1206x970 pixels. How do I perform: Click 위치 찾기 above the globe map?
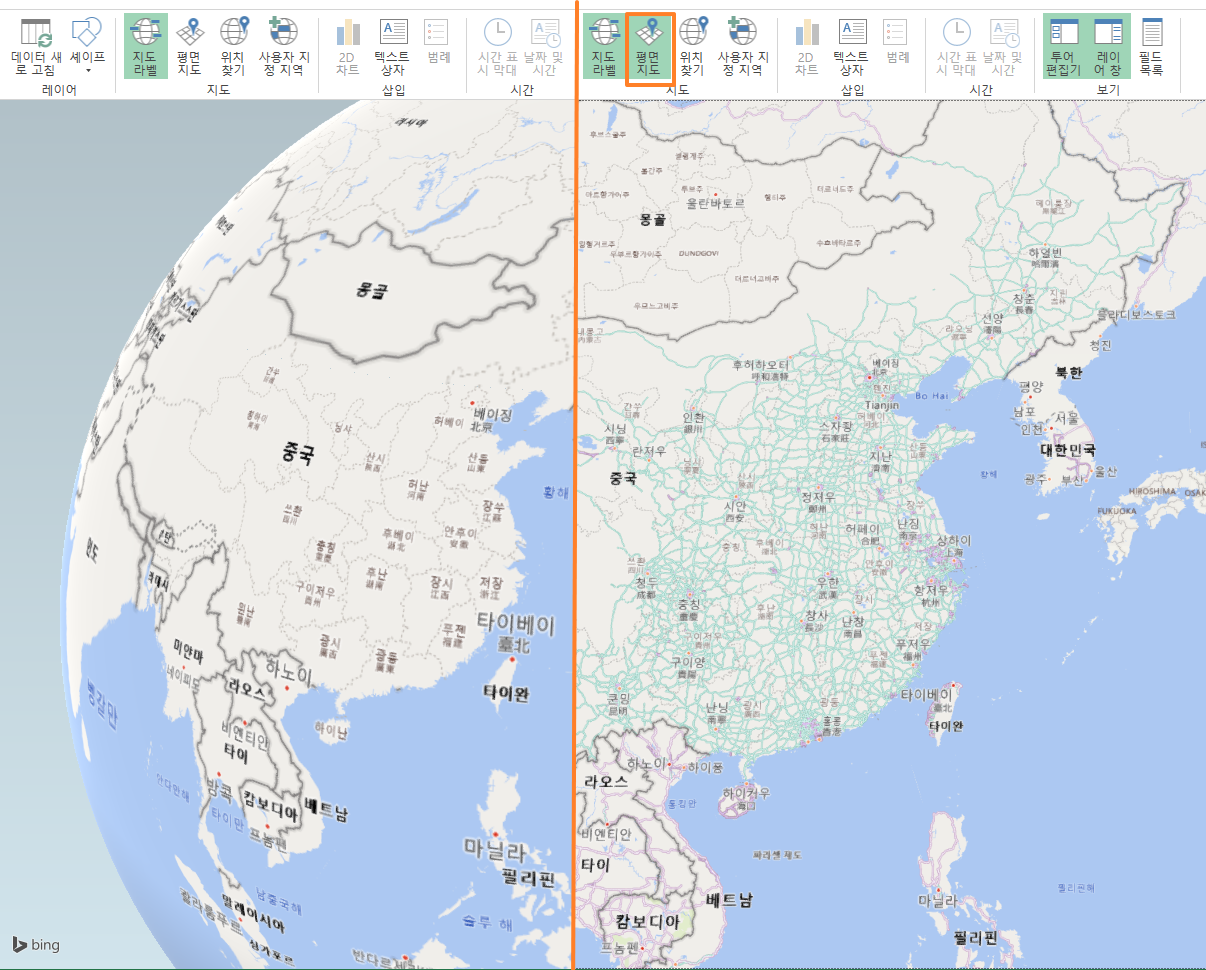click(x=233, y=47)
